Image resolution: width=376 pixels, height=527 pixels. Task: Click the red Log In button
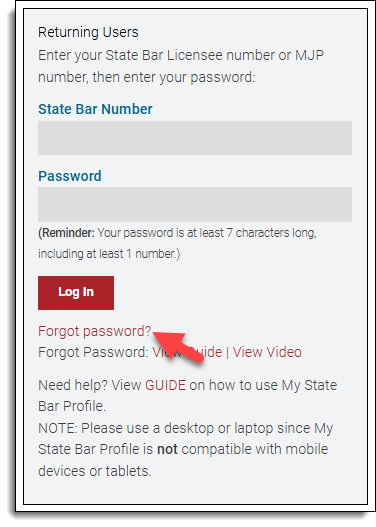(76, 293)
